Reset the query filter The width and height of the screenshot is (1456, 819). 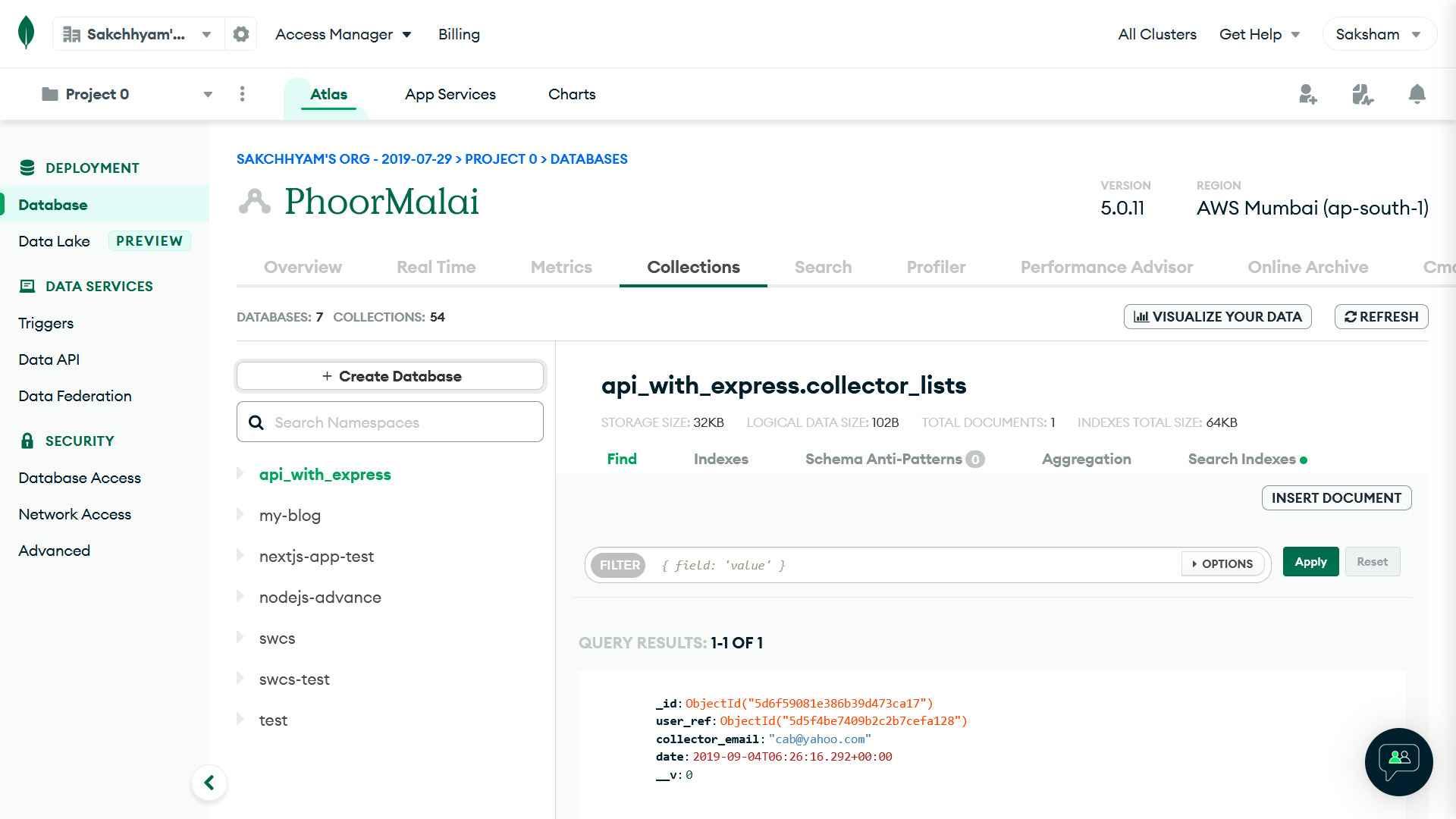click(x=1372, y=561)
